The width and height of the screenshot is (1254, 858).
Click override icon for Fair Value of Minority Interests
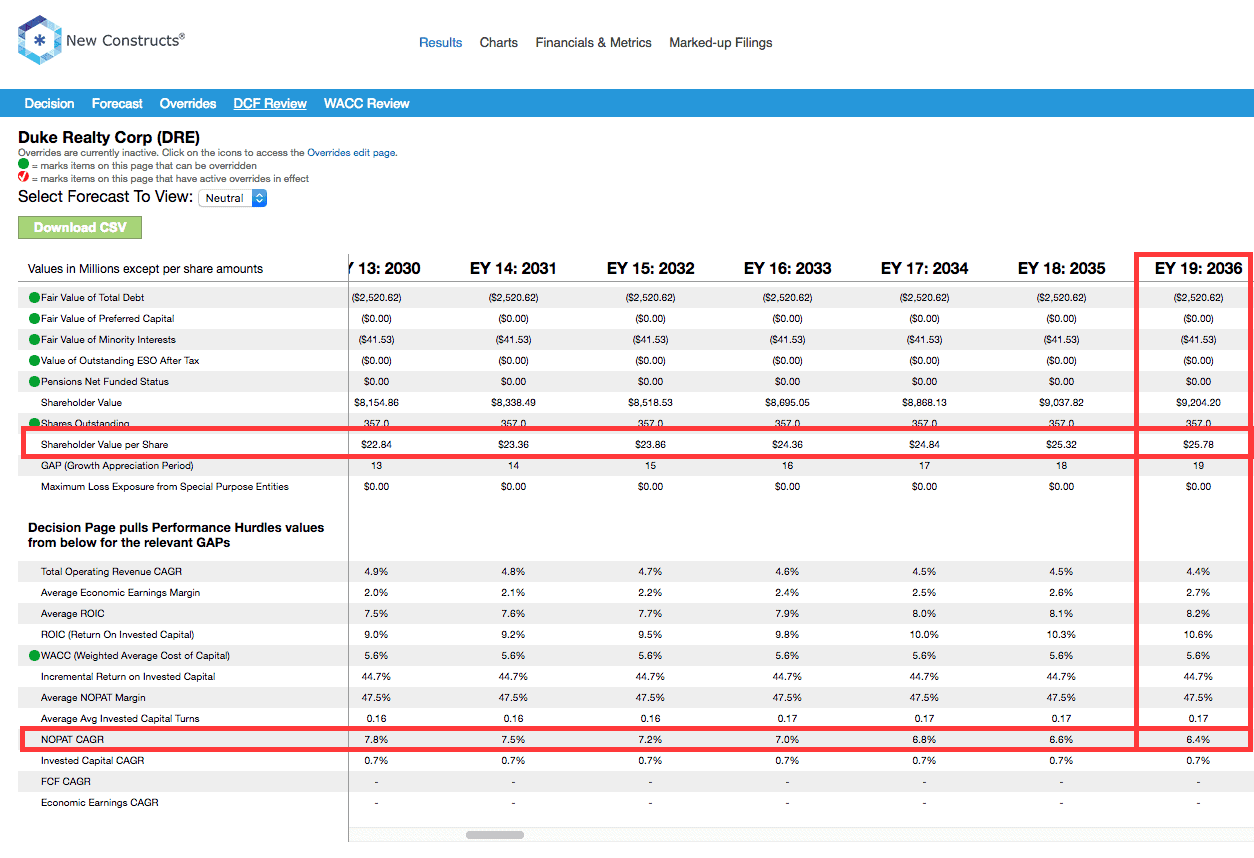(34, 339)
